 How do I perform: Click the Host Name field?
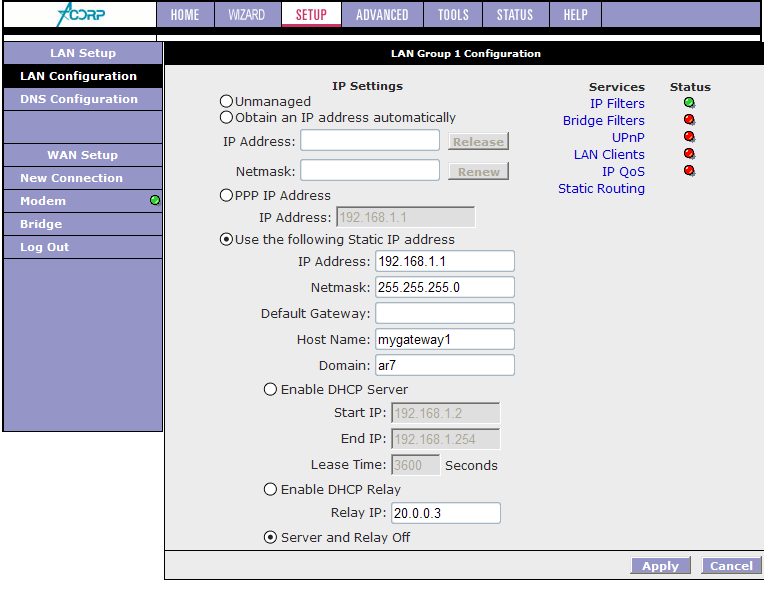(x=445, y=339)
